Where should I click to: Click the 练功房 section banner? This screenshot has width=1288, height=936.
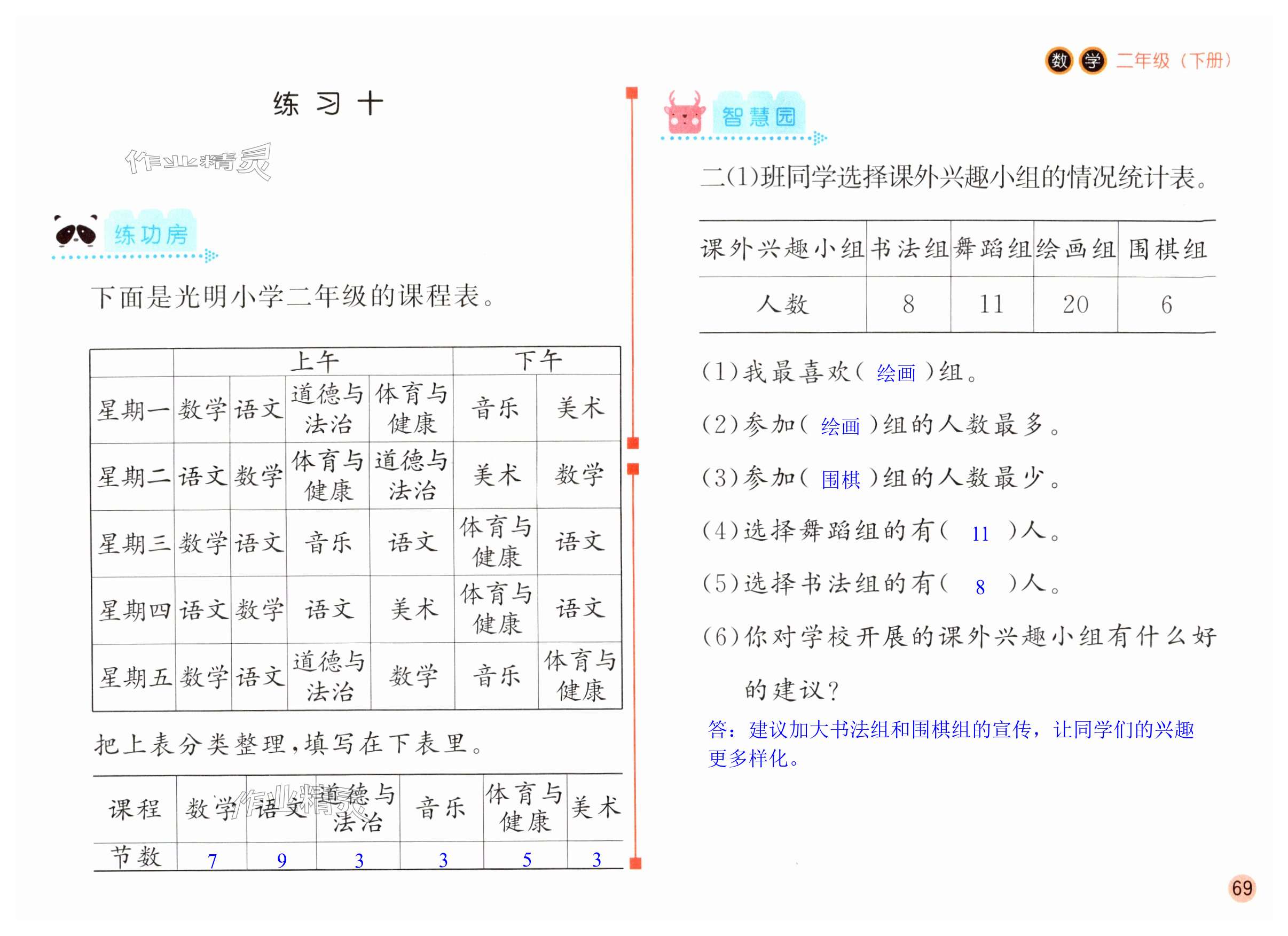[x=151, y=235]
